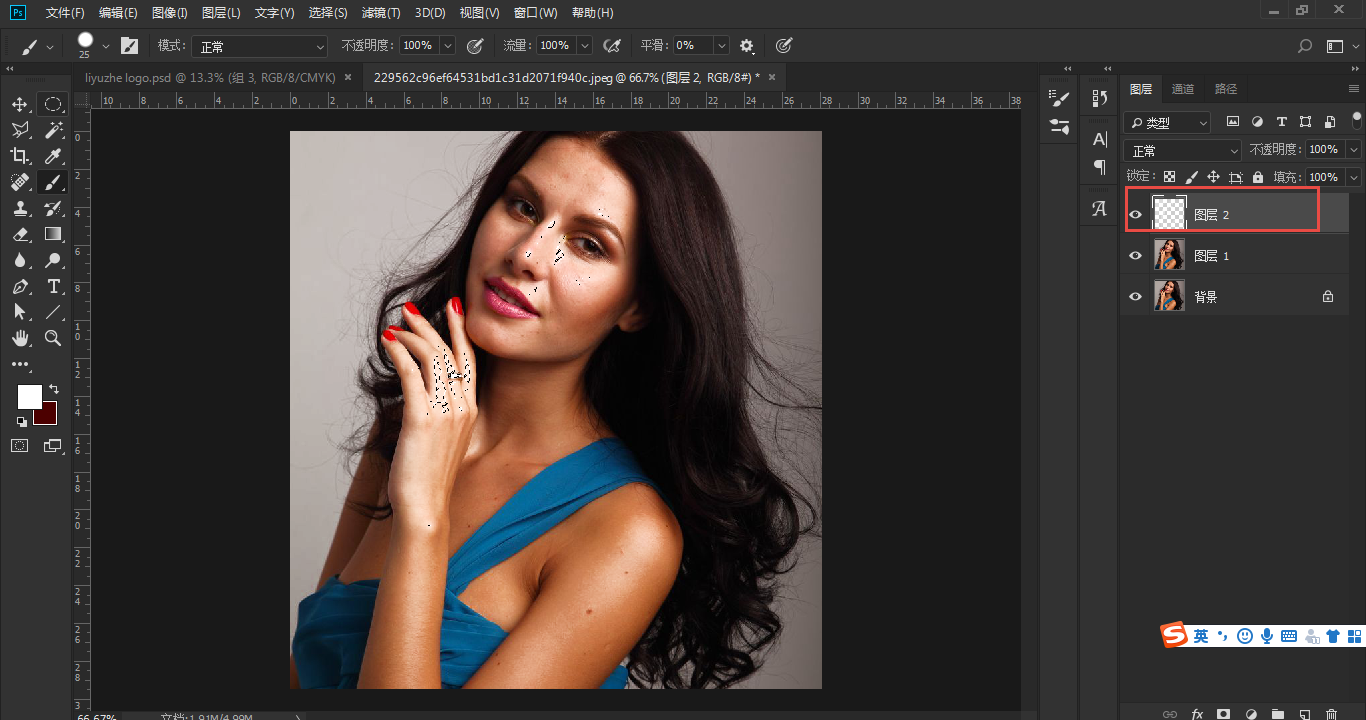The image size is (1366, 720).
Task: Open the 类型 layer filter dropdown
Action: pyautogui.click(x=1167, y=122)
